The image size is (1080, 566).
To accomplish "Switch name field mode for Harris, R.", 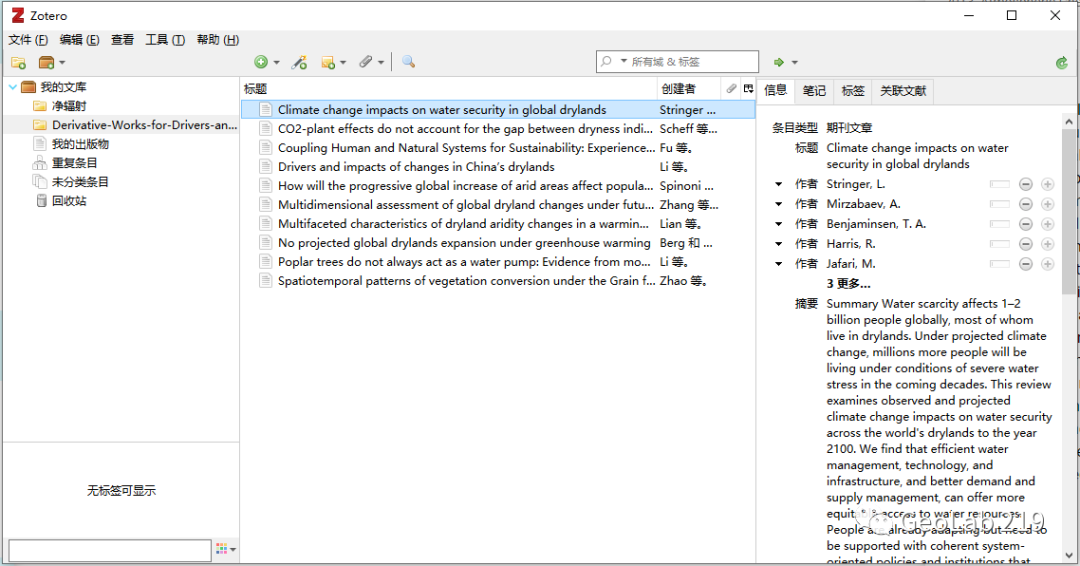I will coord(999,244).
